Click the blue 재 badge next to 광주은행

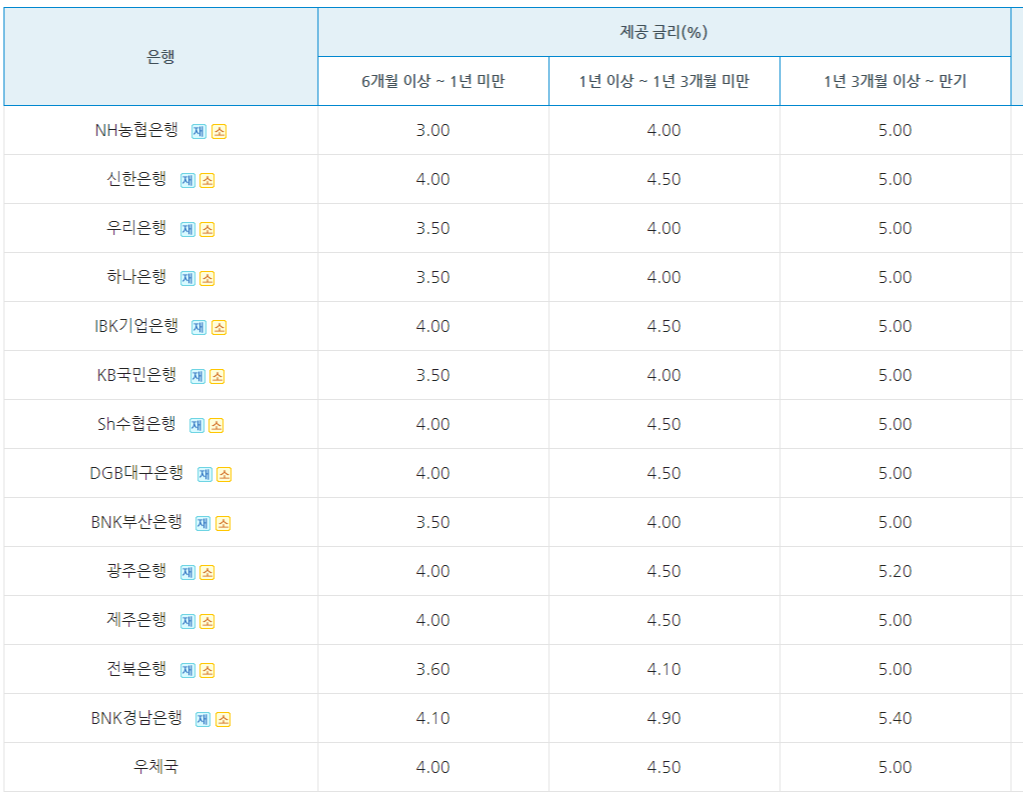coord(188,572)
